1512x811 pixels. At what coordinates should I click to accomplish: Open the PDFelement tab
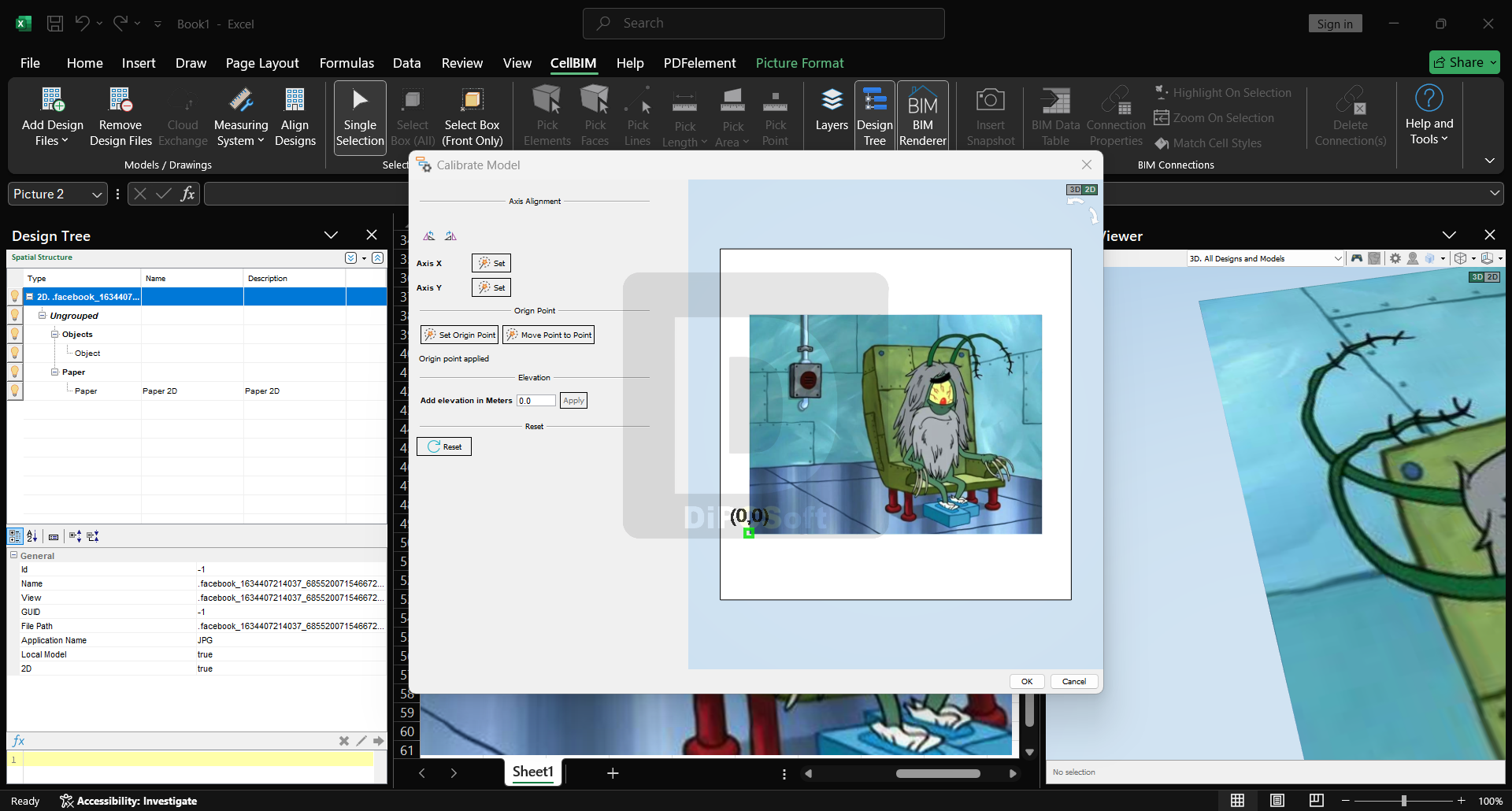[699, 63]
